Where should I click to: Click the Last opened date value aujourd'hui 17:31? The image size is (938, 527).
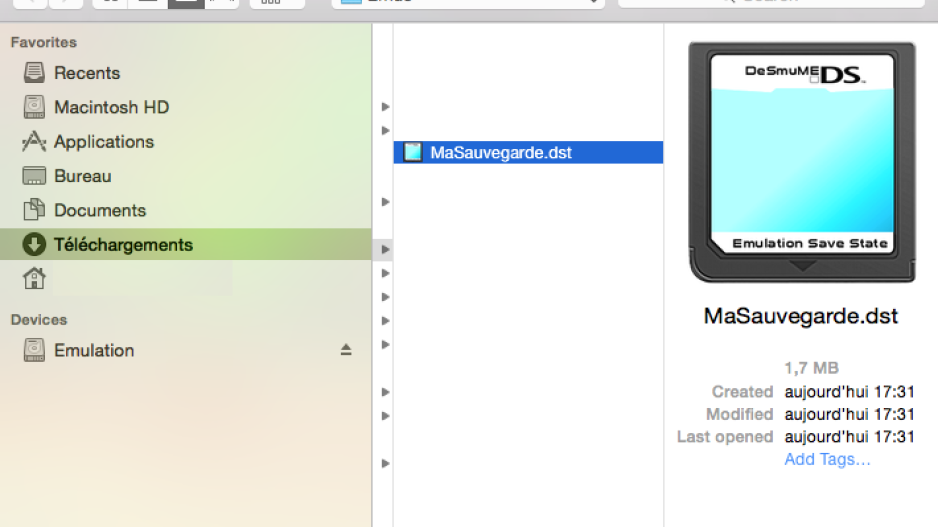[849, 437]
